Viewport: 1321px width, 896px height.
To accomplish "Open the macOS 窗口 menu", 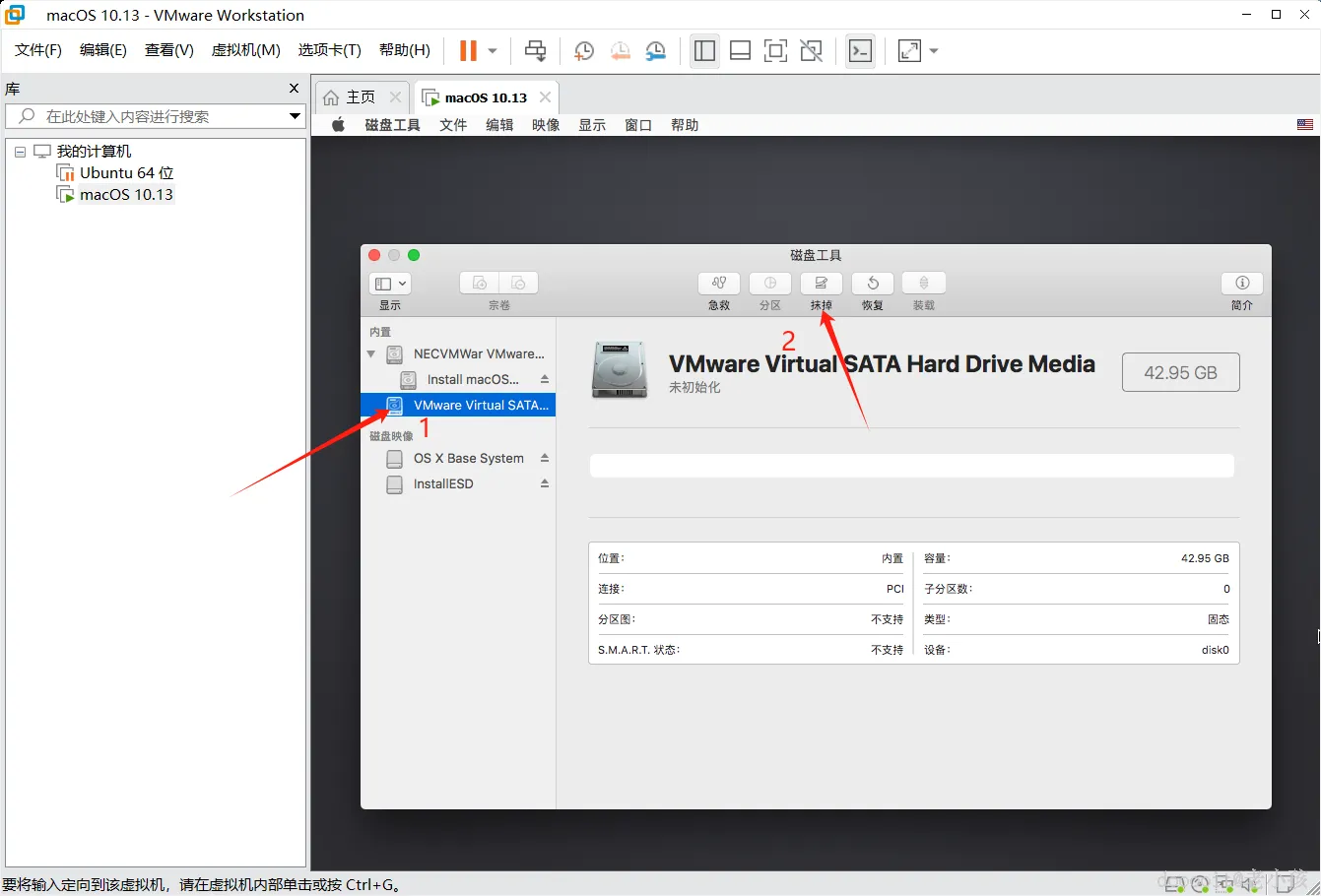I will pos(638,125).
